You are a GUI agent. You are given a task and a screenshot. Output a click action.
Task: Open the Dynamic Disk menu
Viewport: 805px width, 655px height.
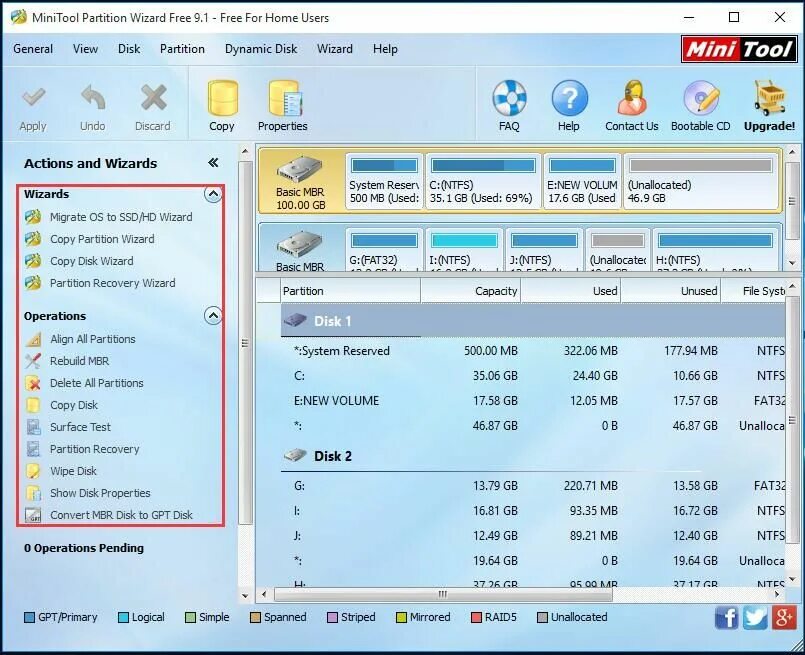pyautogui.click(x=261, y=49)
